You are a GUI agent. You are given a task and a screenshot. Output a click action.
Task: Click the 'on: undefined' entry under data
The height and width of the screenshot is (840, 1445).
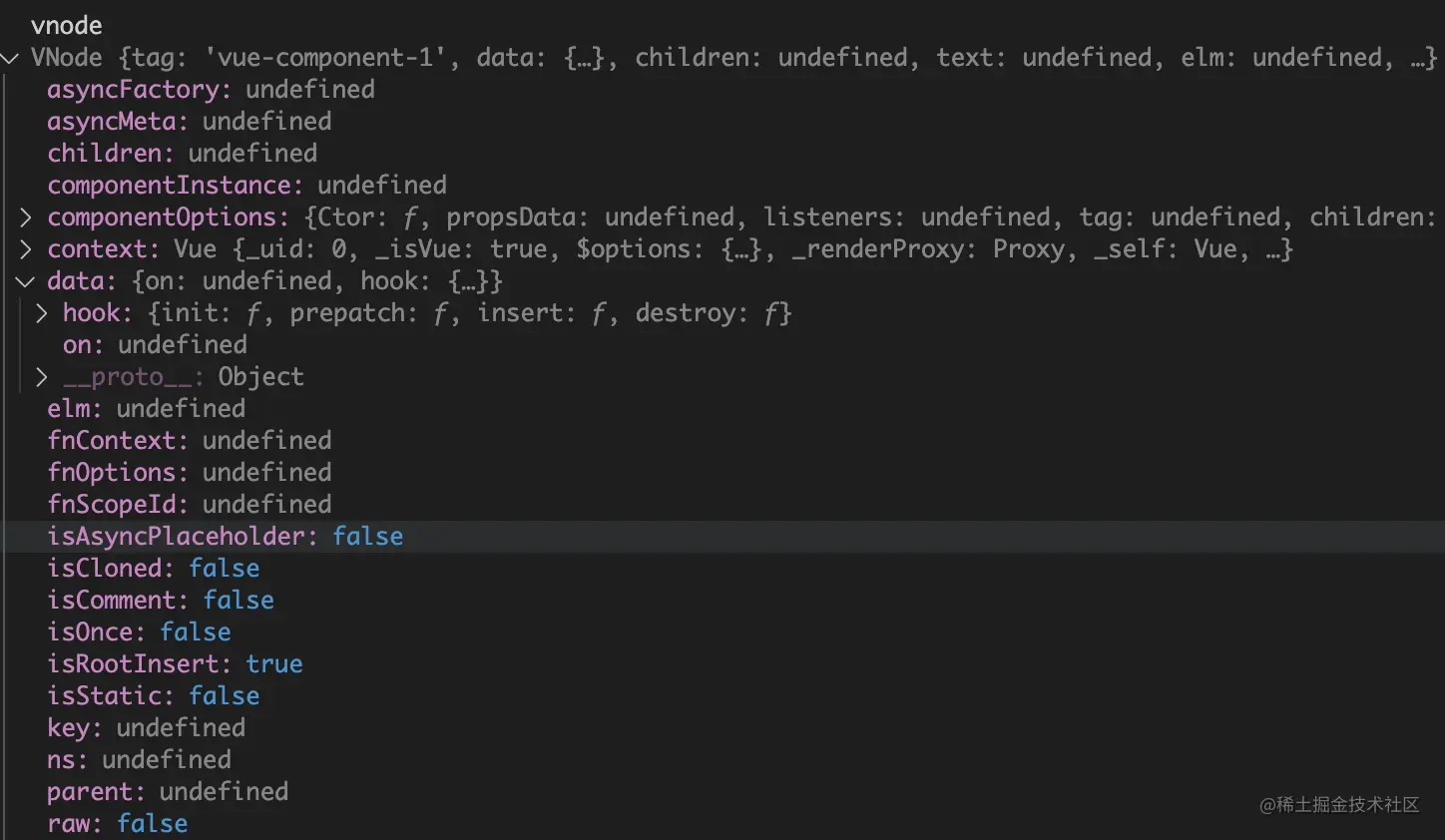tap(155, 345)
